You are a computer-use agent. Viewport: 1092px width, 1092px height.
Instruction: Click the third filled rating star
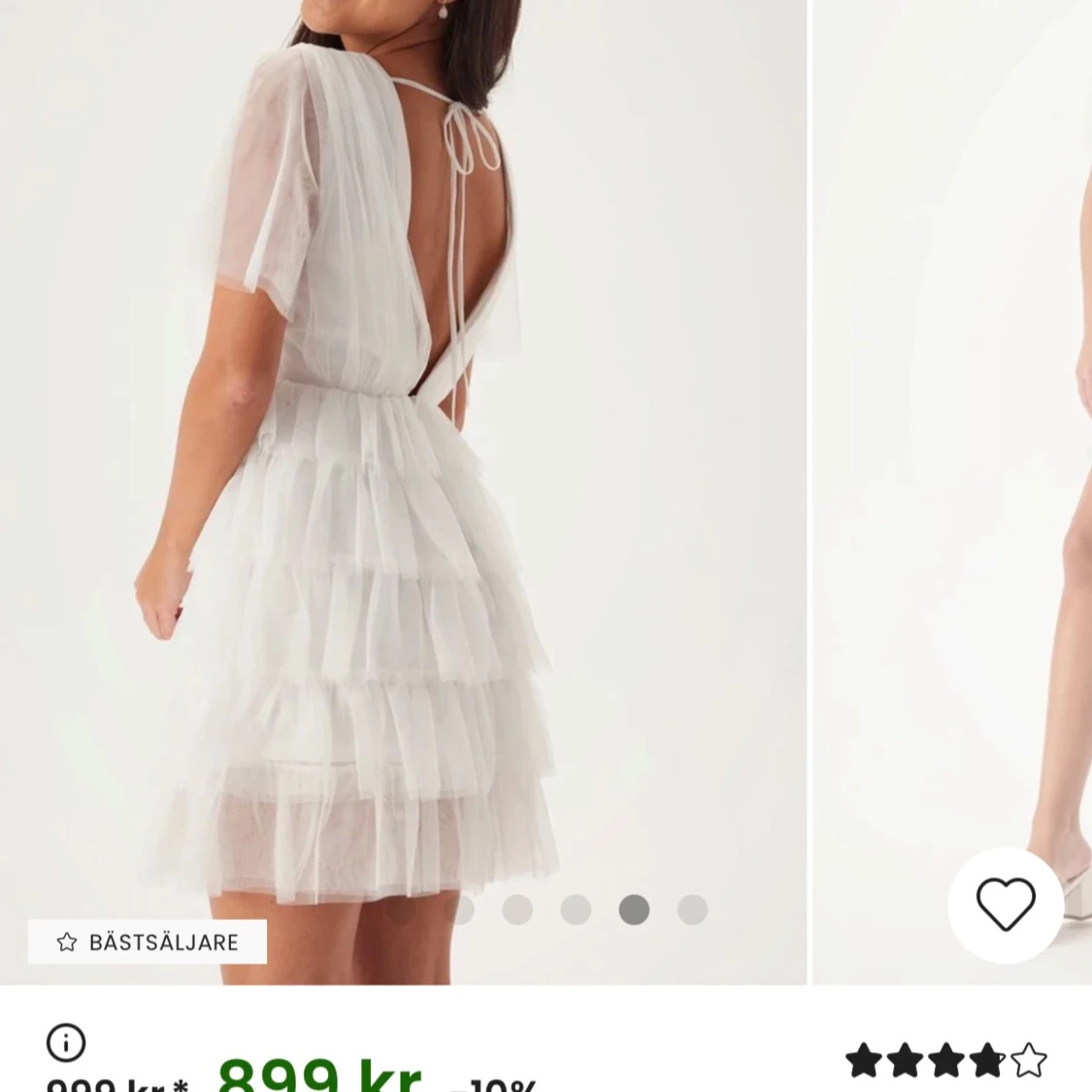946,1060
